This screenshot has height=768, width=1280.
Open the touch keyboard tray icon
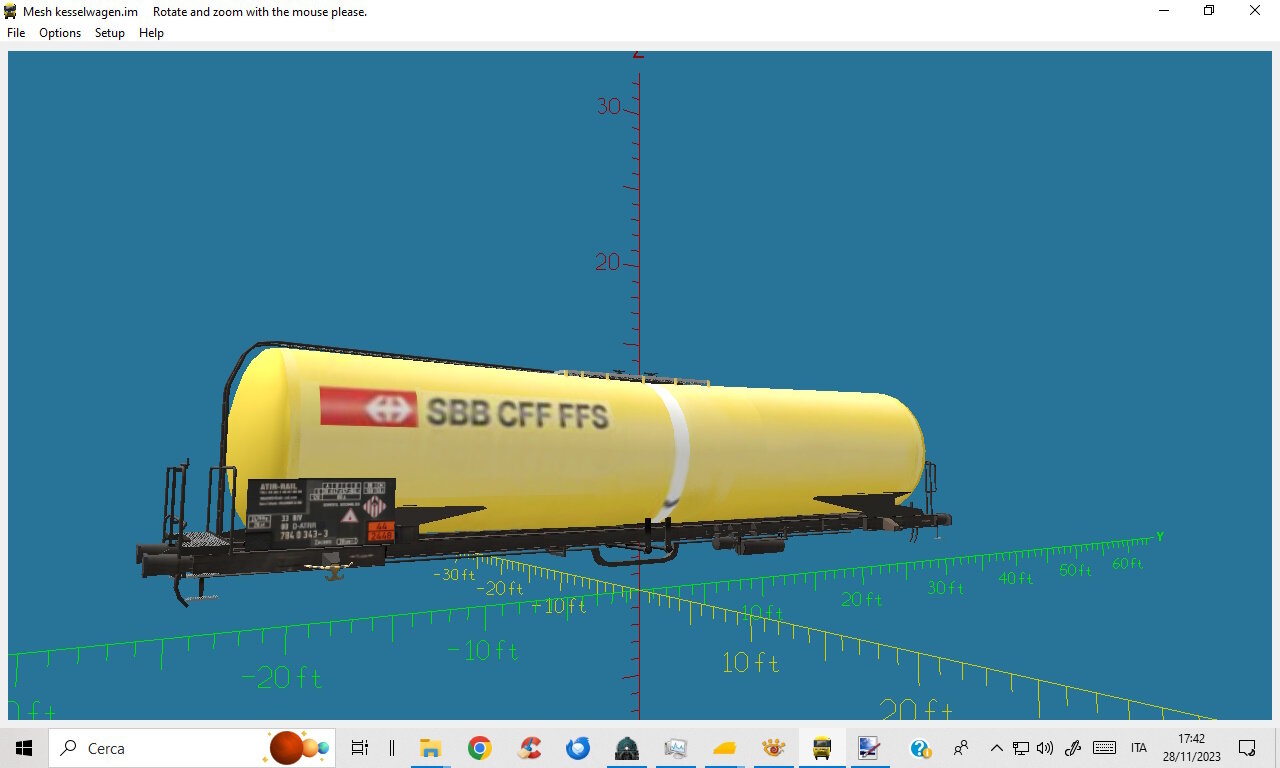1104,748
